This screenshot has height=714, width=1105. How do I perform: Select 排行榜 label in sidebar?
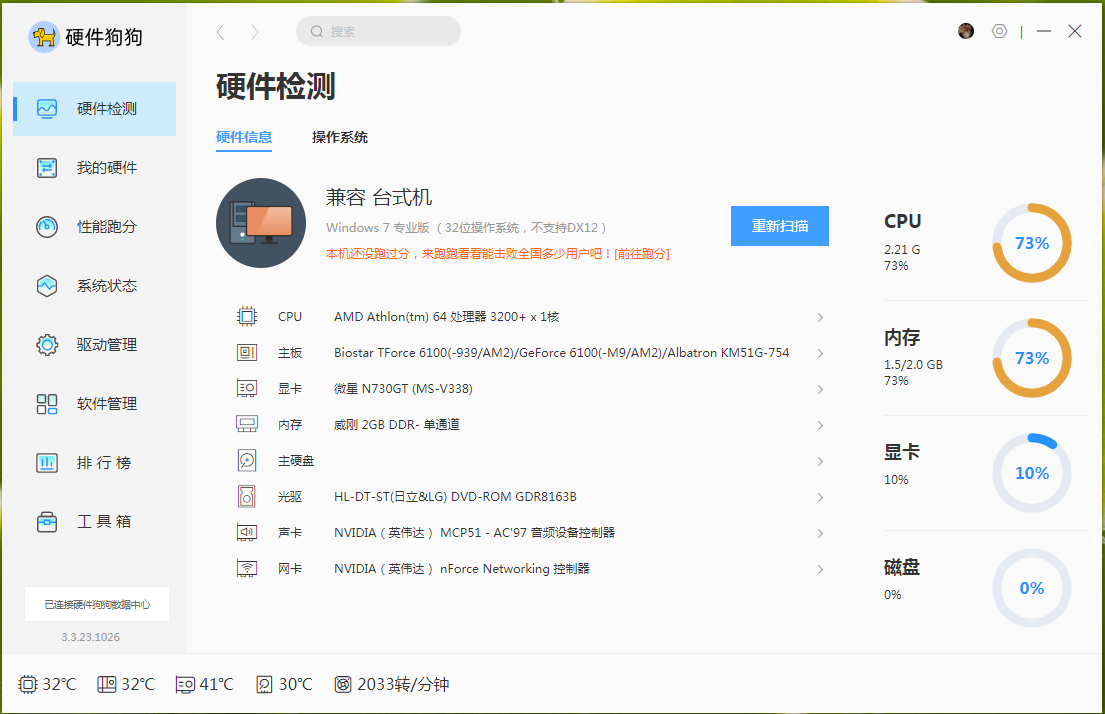point(104,463)
